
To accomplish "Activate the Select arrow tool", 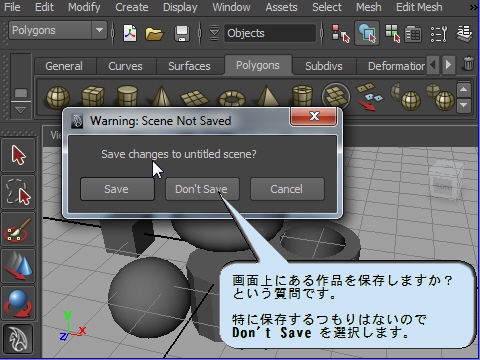I will point(18,155).
